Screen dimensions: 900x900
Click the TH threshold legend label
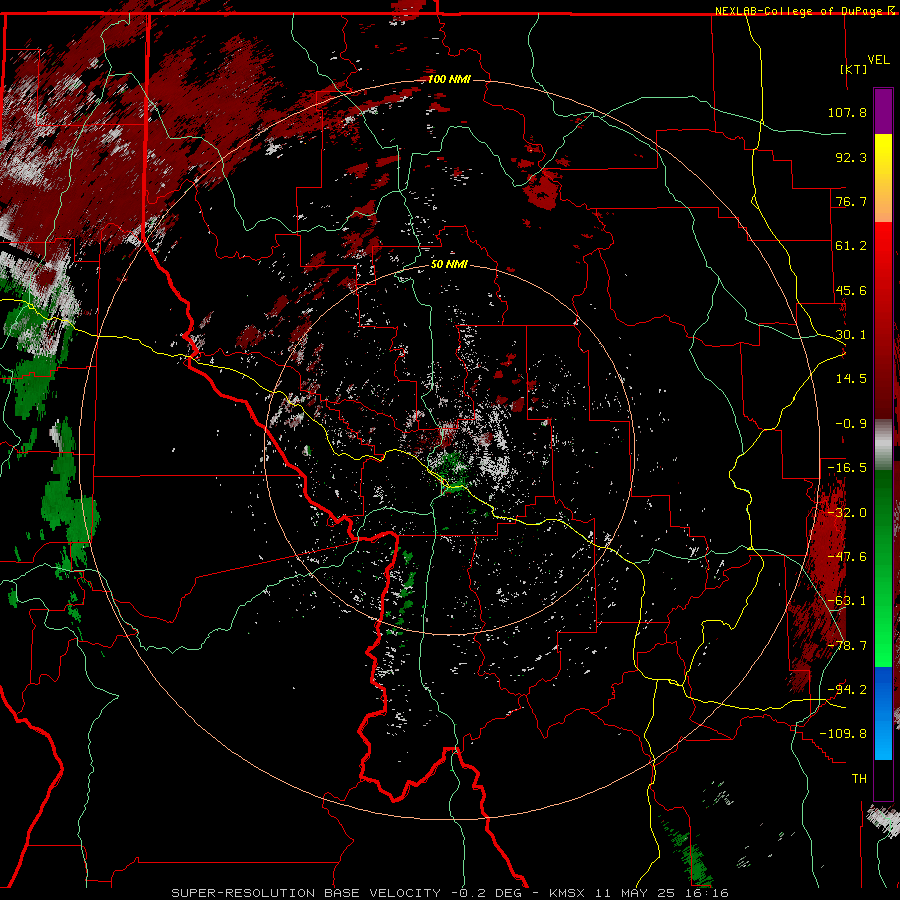pyautogui.click(x=859, y=779)
